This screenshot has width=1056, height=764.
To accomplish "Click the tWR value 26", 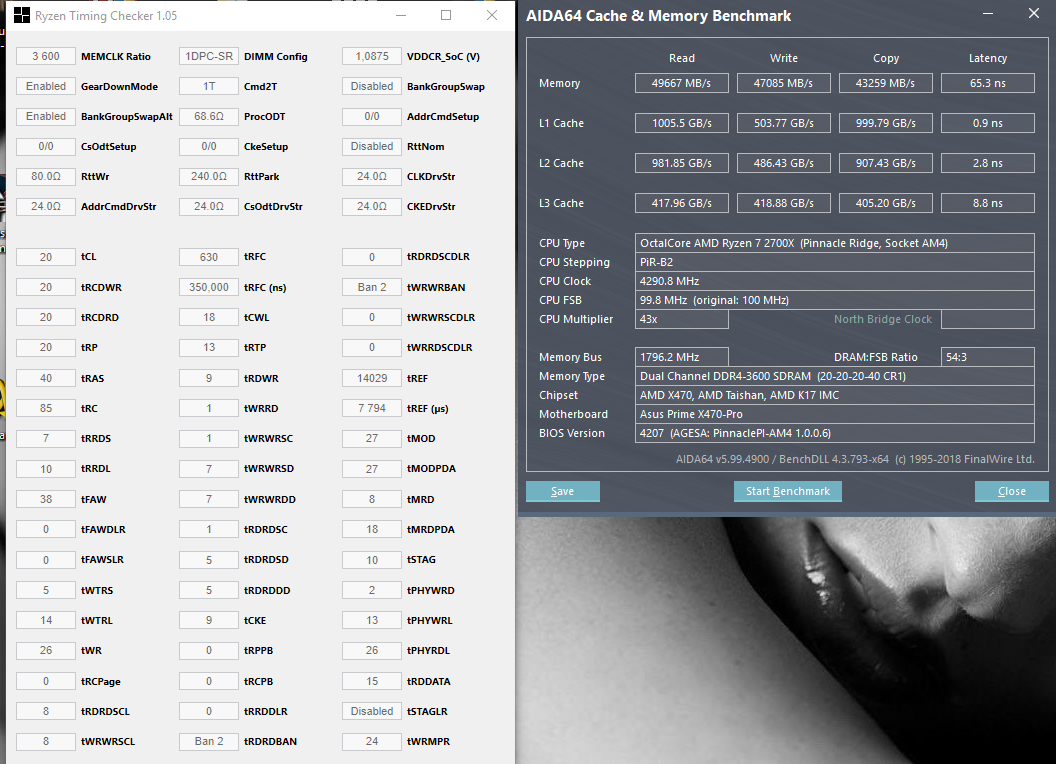I will (x=46, y=650).
